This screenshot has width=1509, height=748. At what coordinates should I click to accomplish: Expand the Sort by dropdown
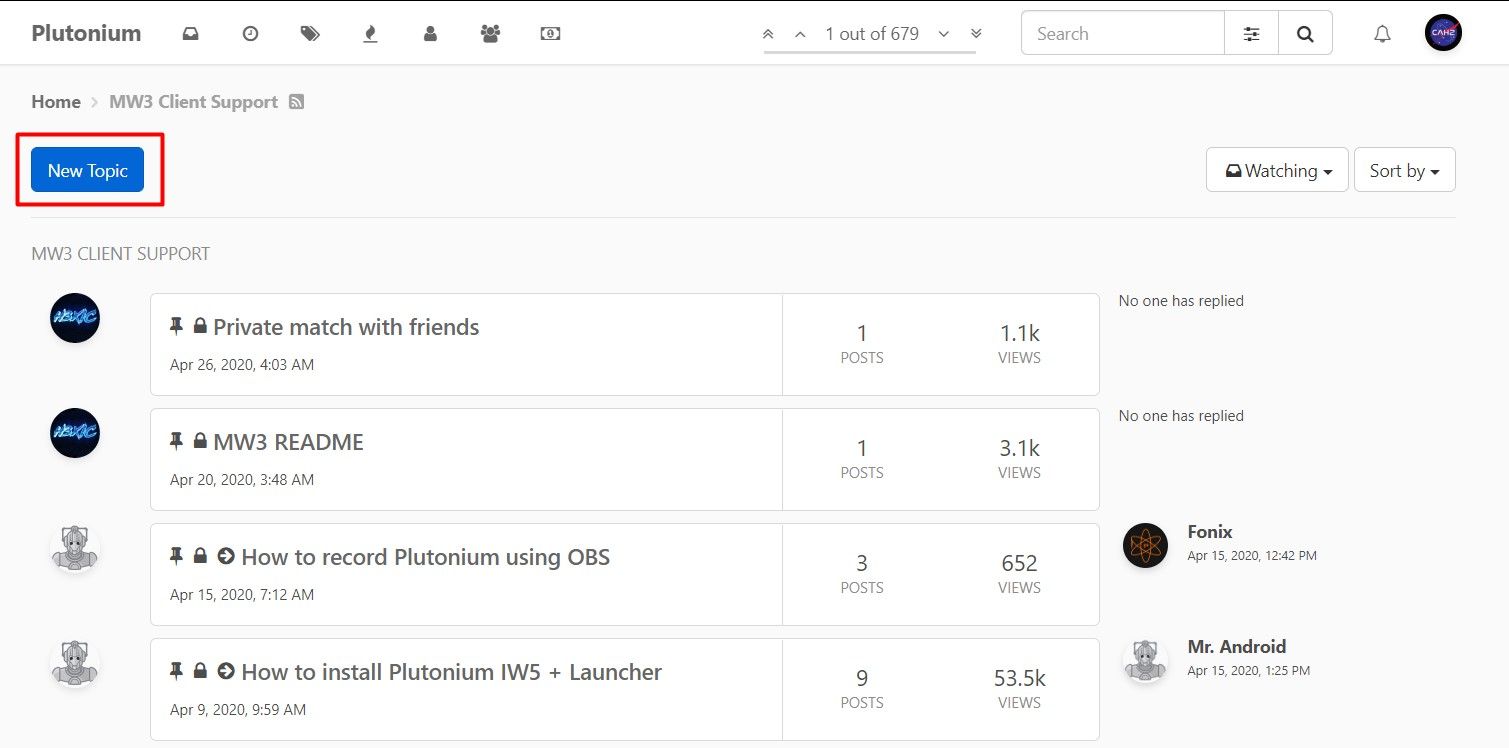click(x=1405, y=170)
